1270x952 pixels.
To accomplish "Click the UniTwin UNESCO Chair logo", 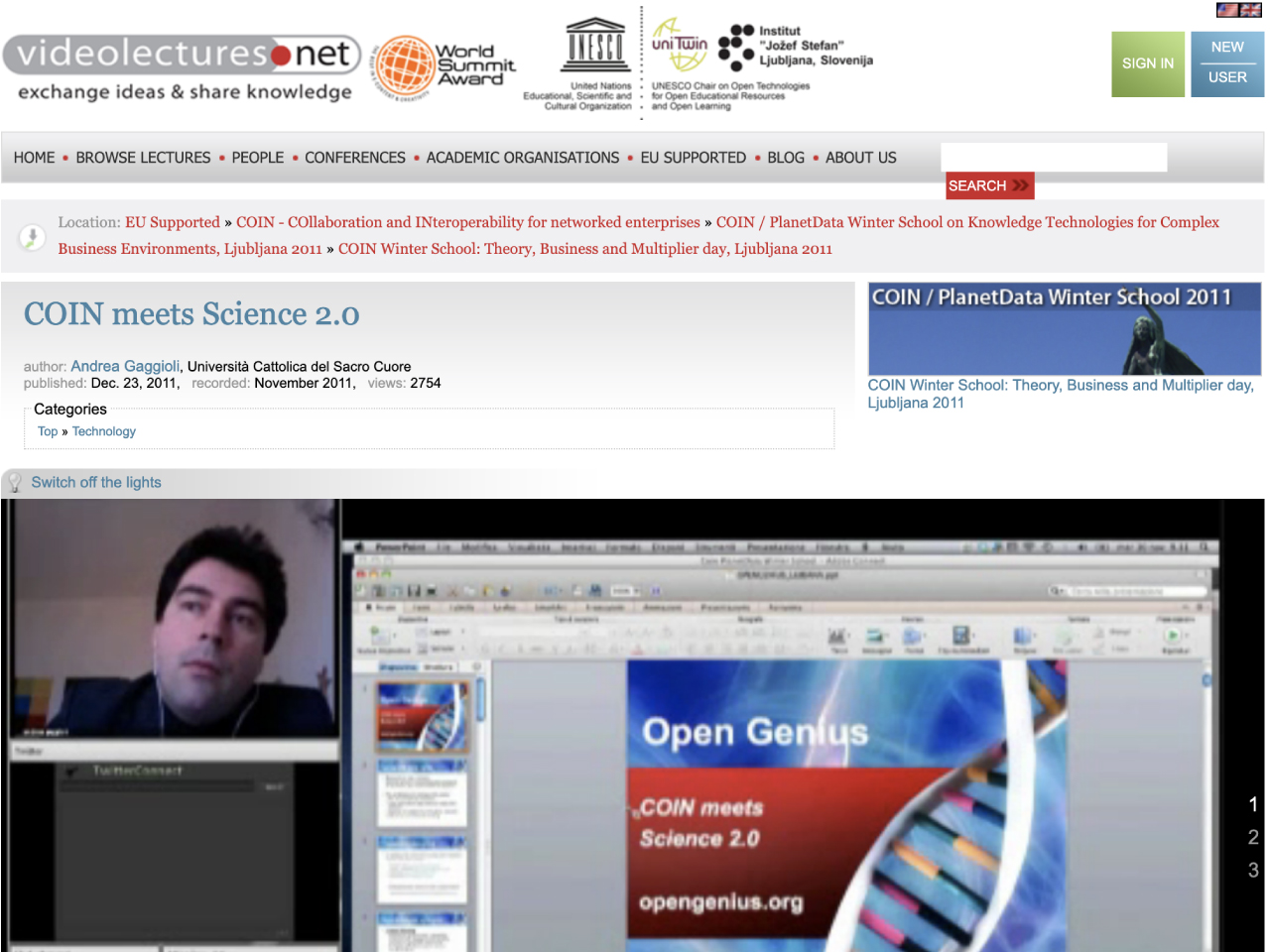I will coord(679,45).
